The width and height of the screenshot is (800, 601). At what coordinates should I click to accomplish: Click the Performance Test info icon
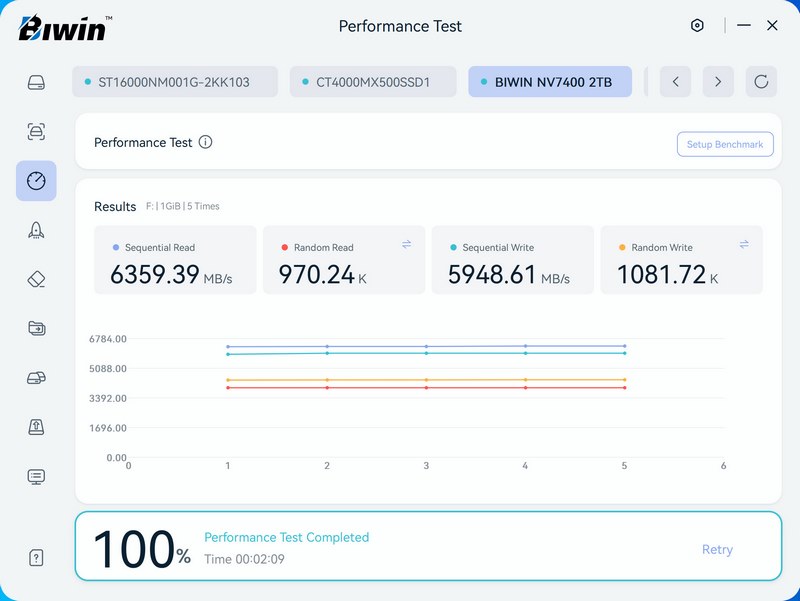(x=205, y=142)
